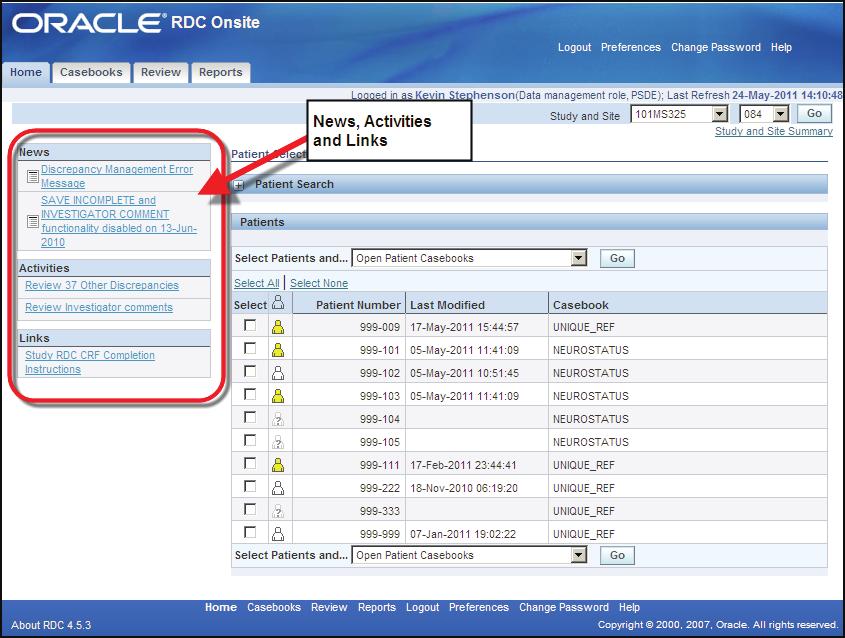Click the Select All link

coord(257,283)
